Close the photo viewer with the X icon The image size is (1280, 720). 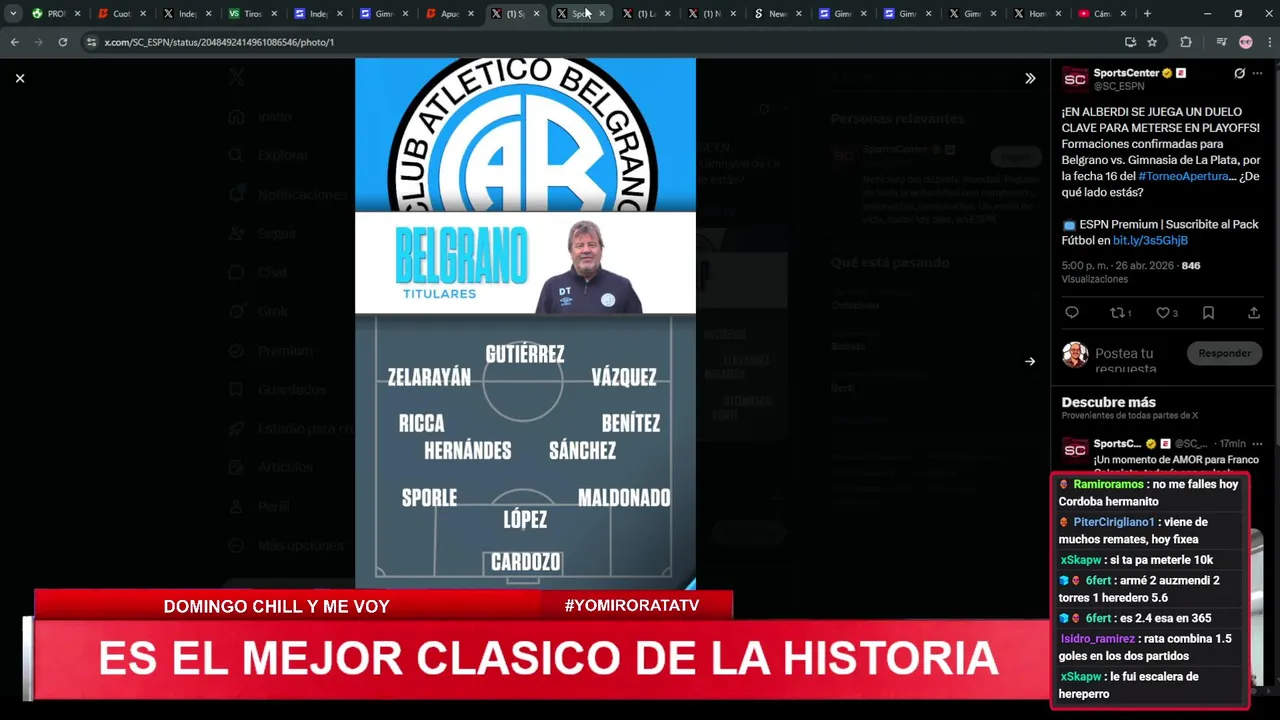(20, 78)
